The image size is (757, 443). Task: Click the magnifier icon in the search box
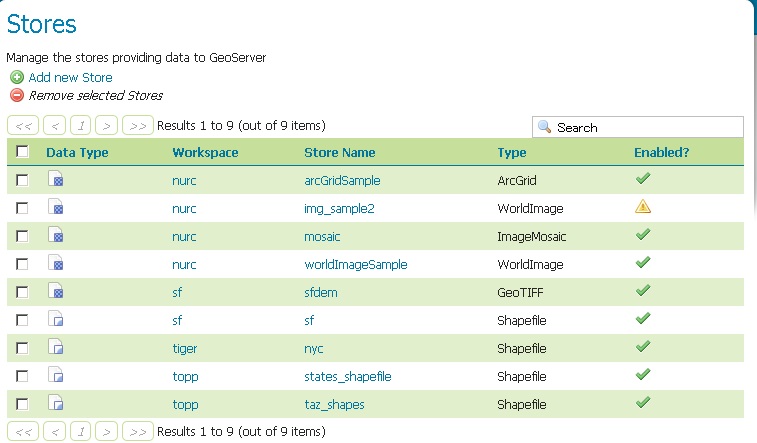pos(545,127)
